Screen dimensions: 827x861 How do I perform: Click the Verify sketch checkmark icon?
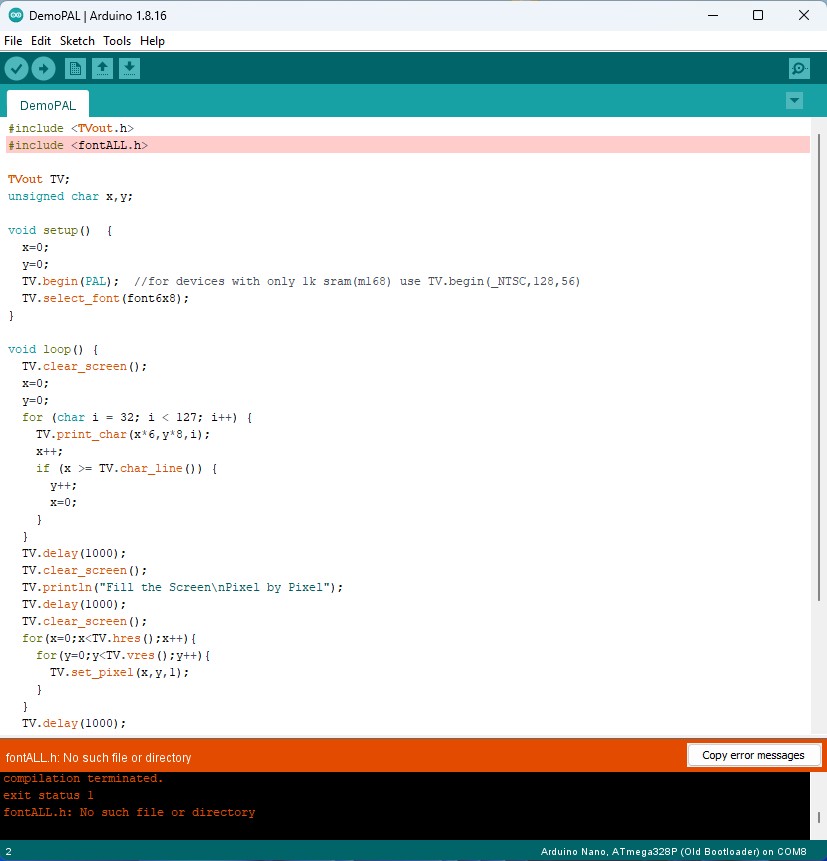(17, 68)
